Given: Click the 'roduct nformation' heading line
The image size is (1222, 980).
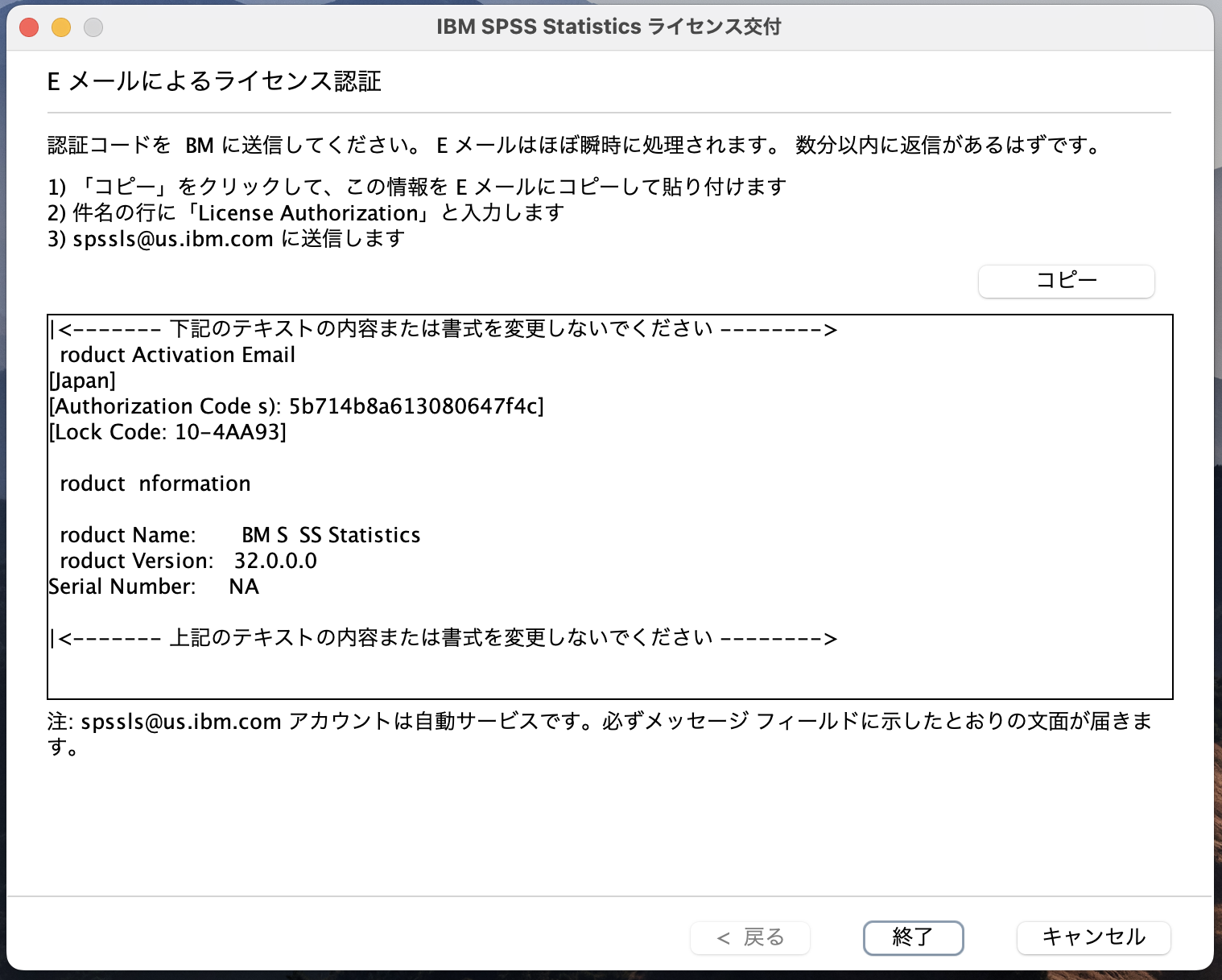Looking at the screenshot, I should tap(155, 484).
